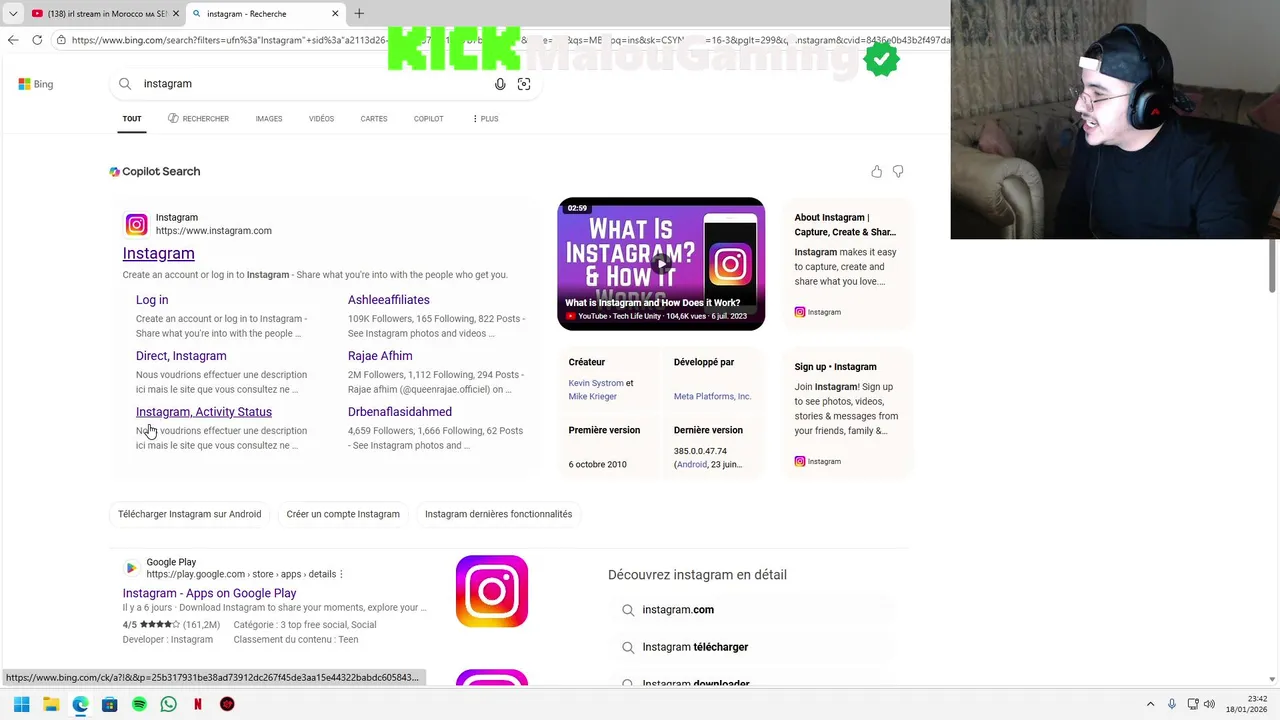
Task: Open the Rajae Afhim sitelink
Action: (x=380, y=356)
